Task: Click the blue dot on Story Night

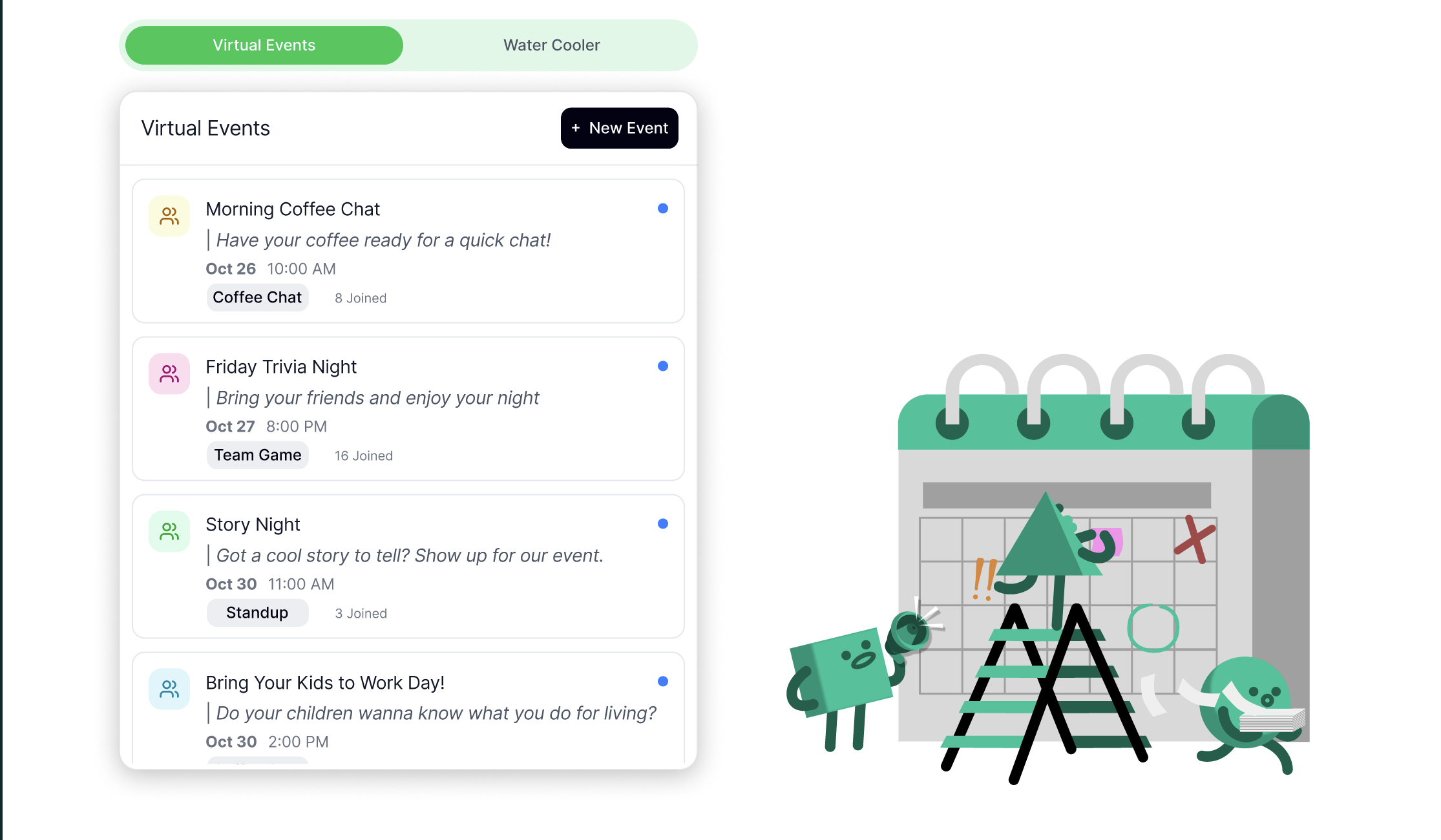Action: tap(663, 523)
